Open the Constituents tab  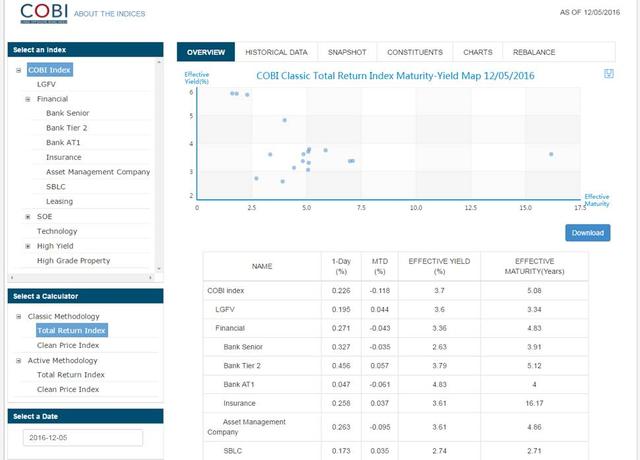tap(415, 52)
